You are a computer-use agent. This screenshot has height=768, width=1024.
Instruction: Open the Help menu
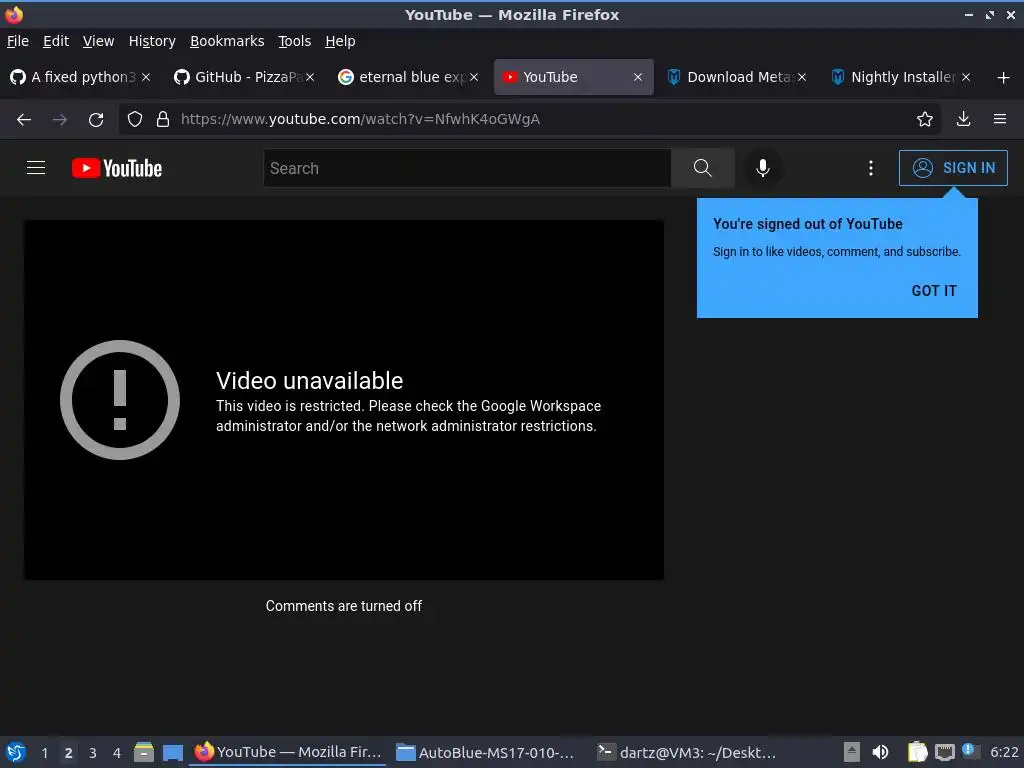pyautogui.click(x=340, y=41)
